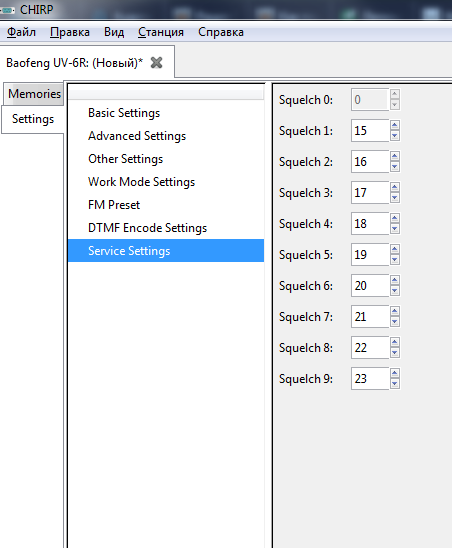Close the Baofeng UV-6R tab
The image size is (452, 548).
coord(156,63)
